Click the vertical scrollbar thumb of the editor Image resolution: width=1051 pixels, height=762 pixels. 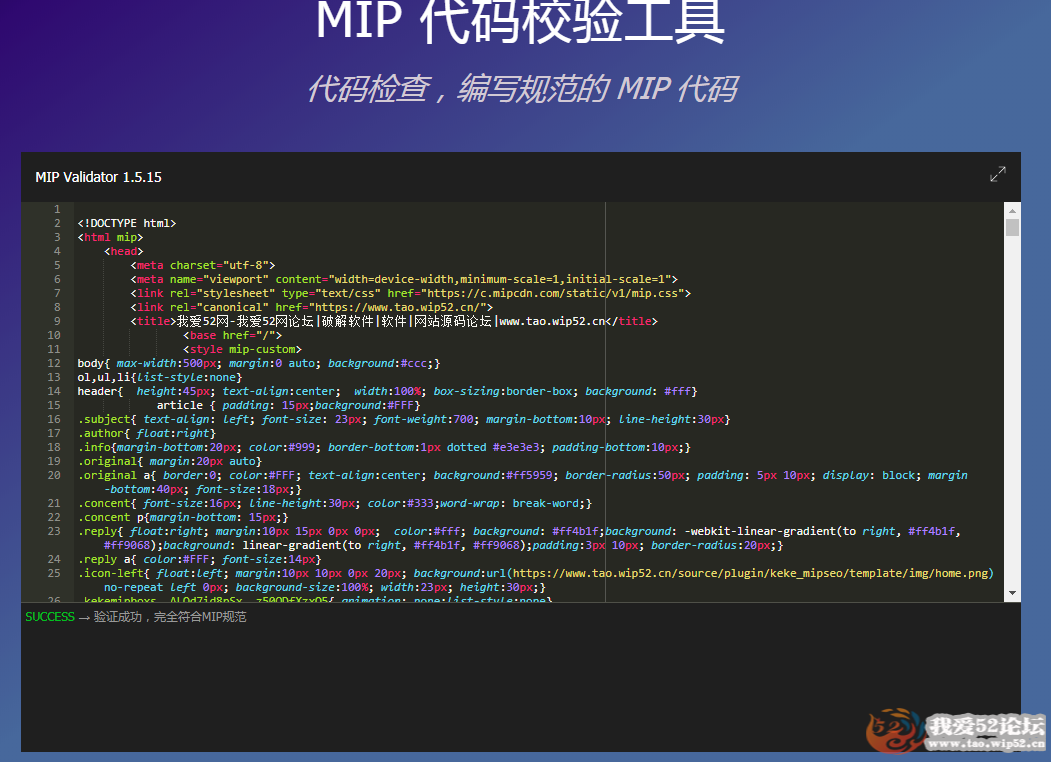[x=1012, y=227]
